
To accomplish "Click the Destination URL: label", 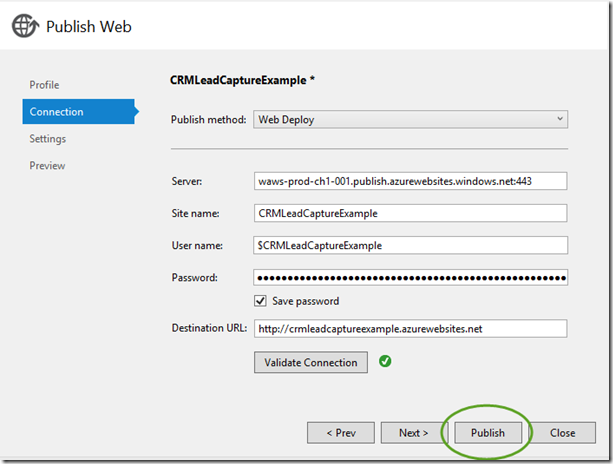I will tap(209, 328).
